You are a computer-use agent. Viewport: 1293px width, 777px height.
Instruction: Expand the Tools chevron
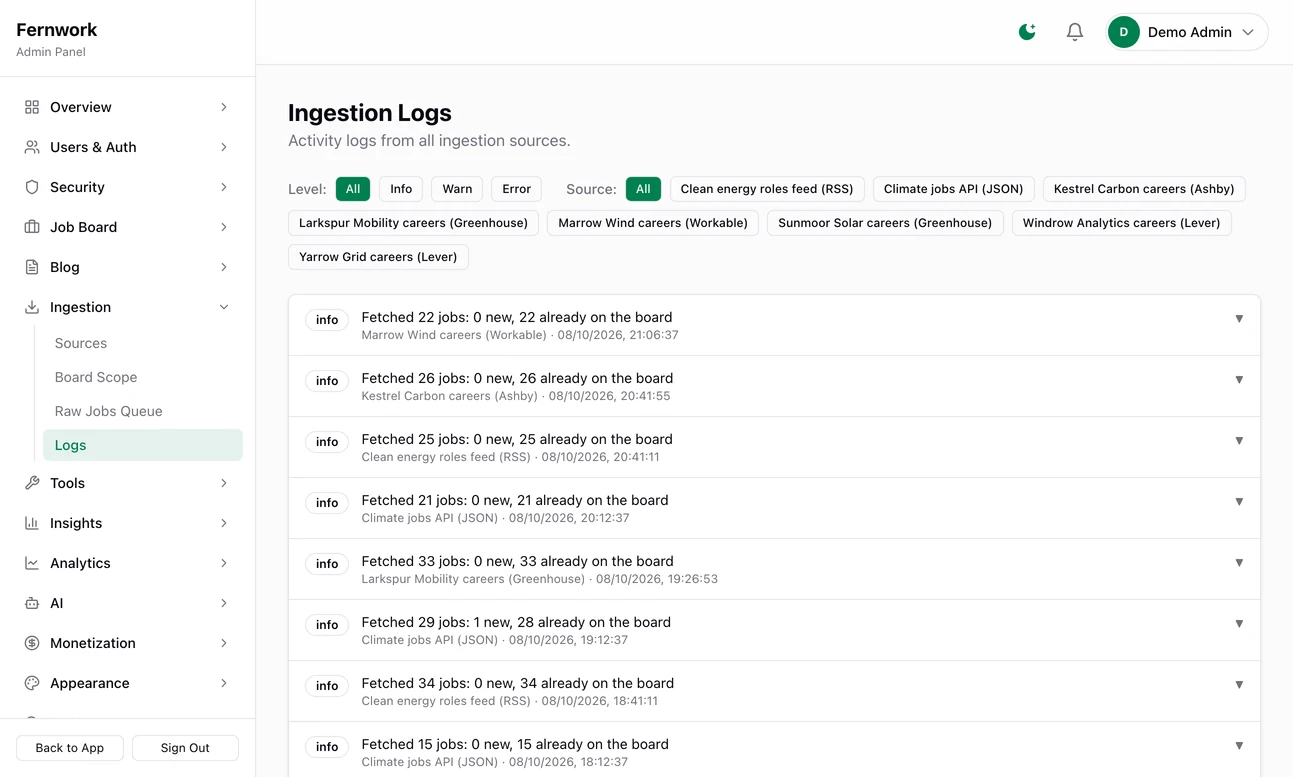click(x=224, y=483)
